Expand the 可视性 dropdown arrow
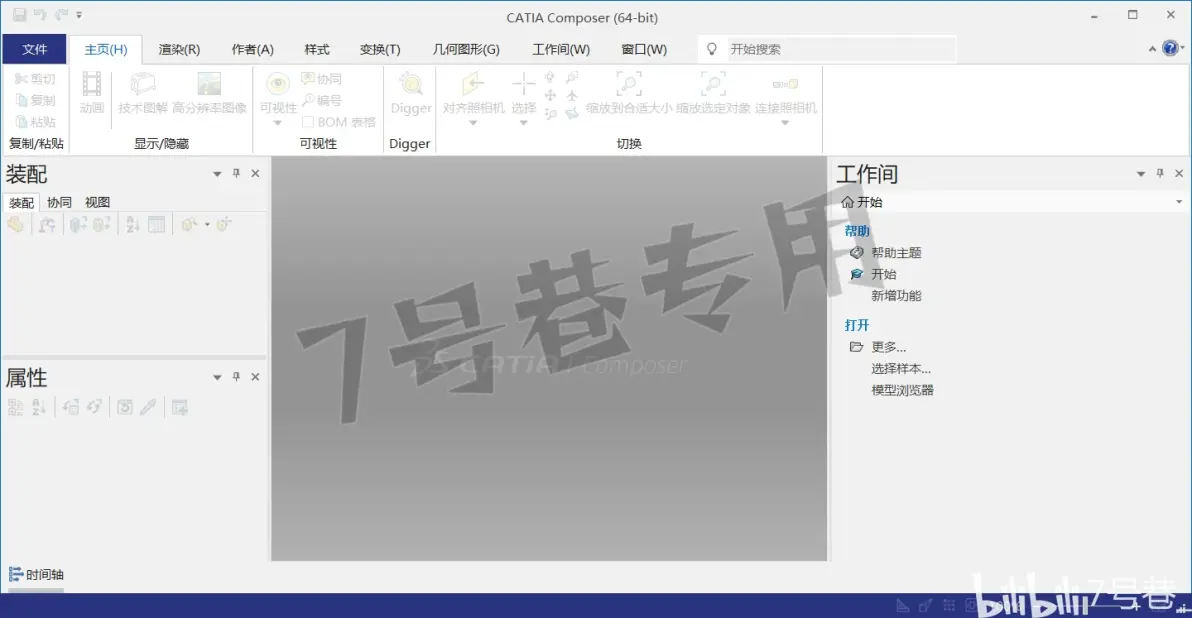This screenshot has width=1192, height=618. pos(277,122)
